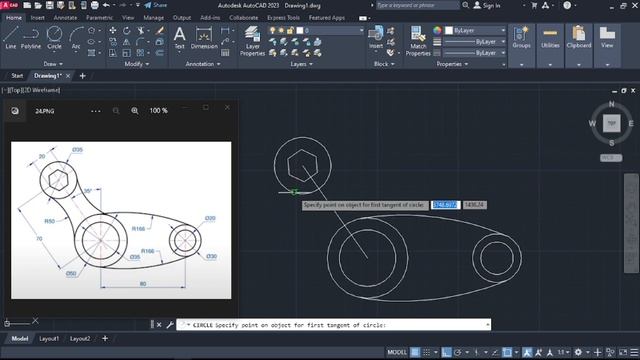Click the Erase tool icon
Image resolution: width=640 pixels, height=360 pixels.
click(160, 31)
